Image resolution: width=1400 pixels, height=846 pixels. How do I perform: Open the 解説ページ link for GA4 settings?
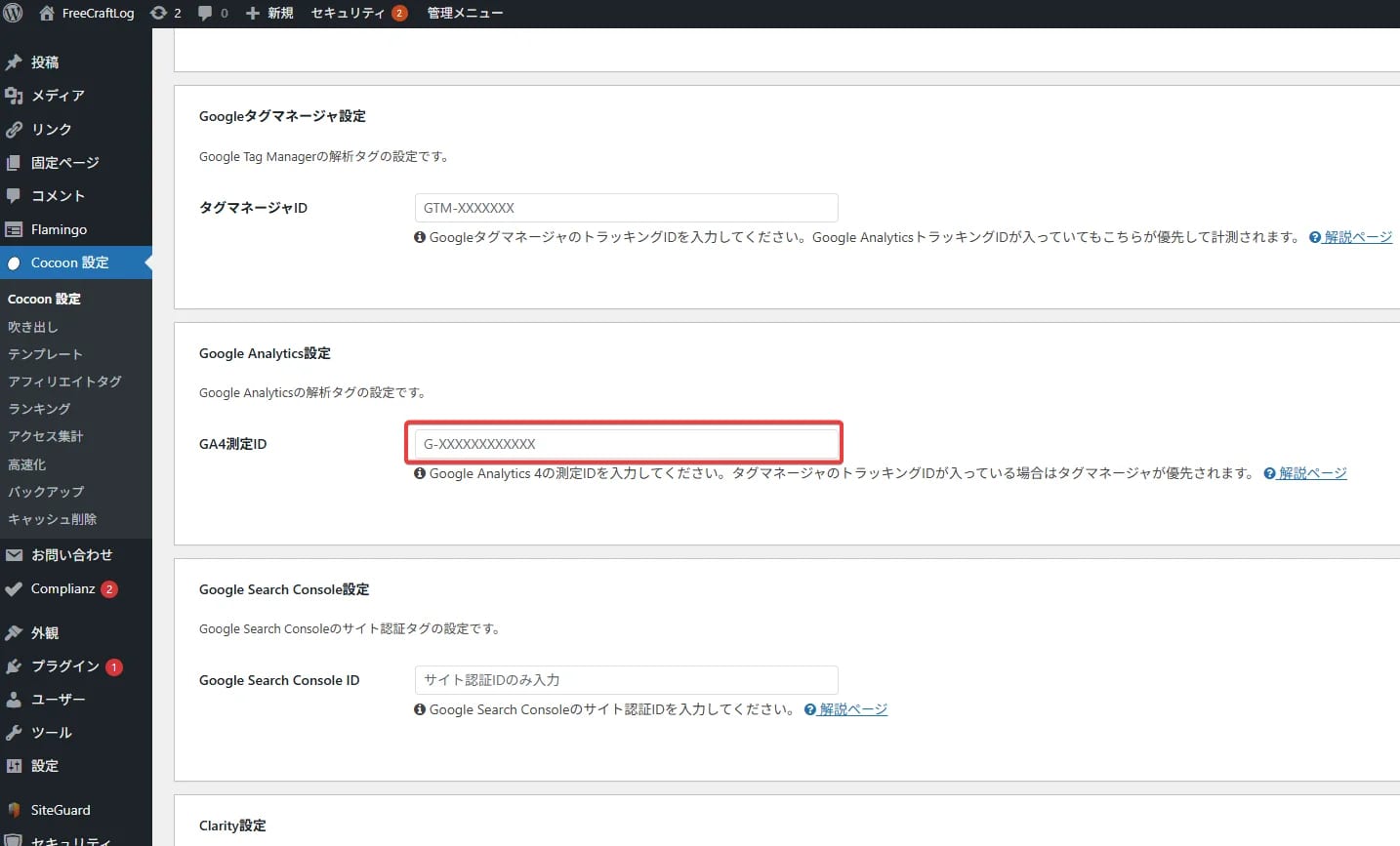[1312, 472]
